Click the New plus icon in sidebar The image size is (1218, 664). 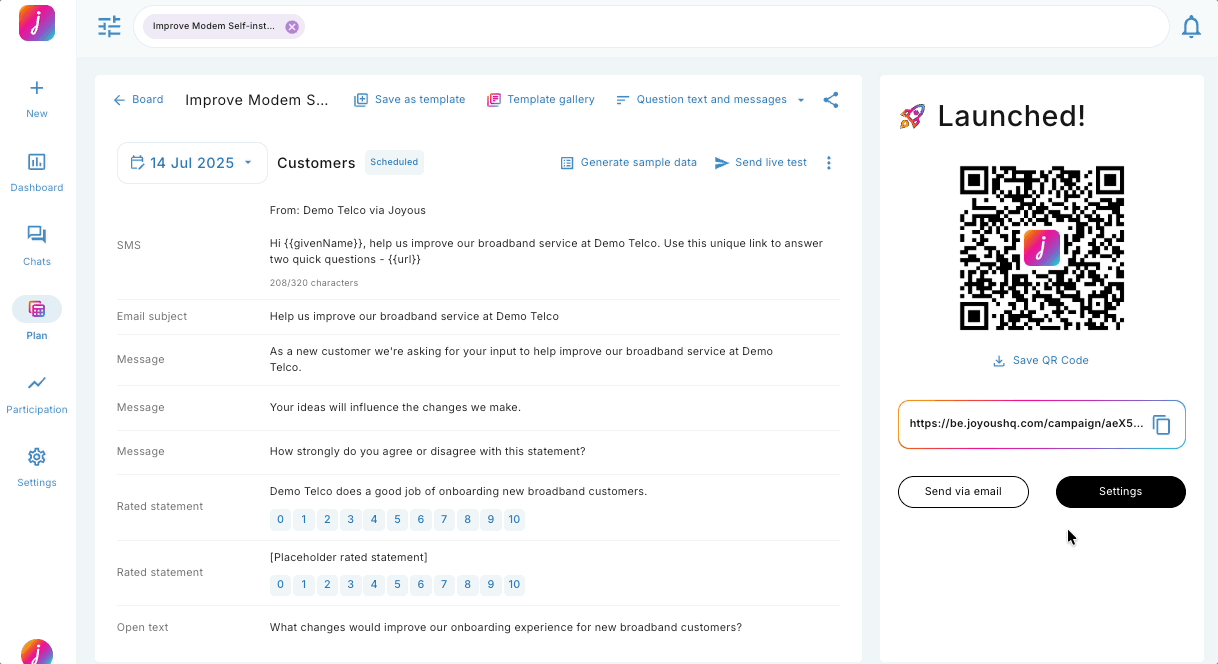[x=37, y=88]
